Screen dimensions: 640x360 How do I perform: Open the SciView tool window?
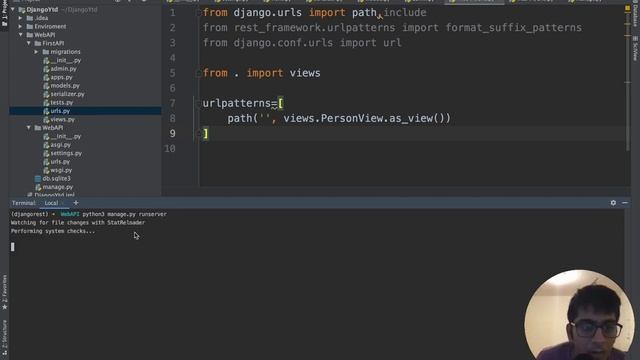tap(635, 48)
